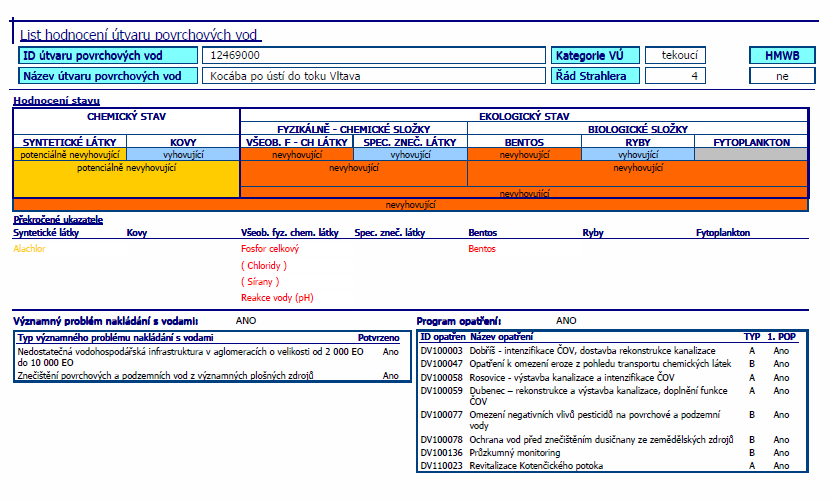Click the 'Řád Strahlera' label

click(x=596, y=76)
